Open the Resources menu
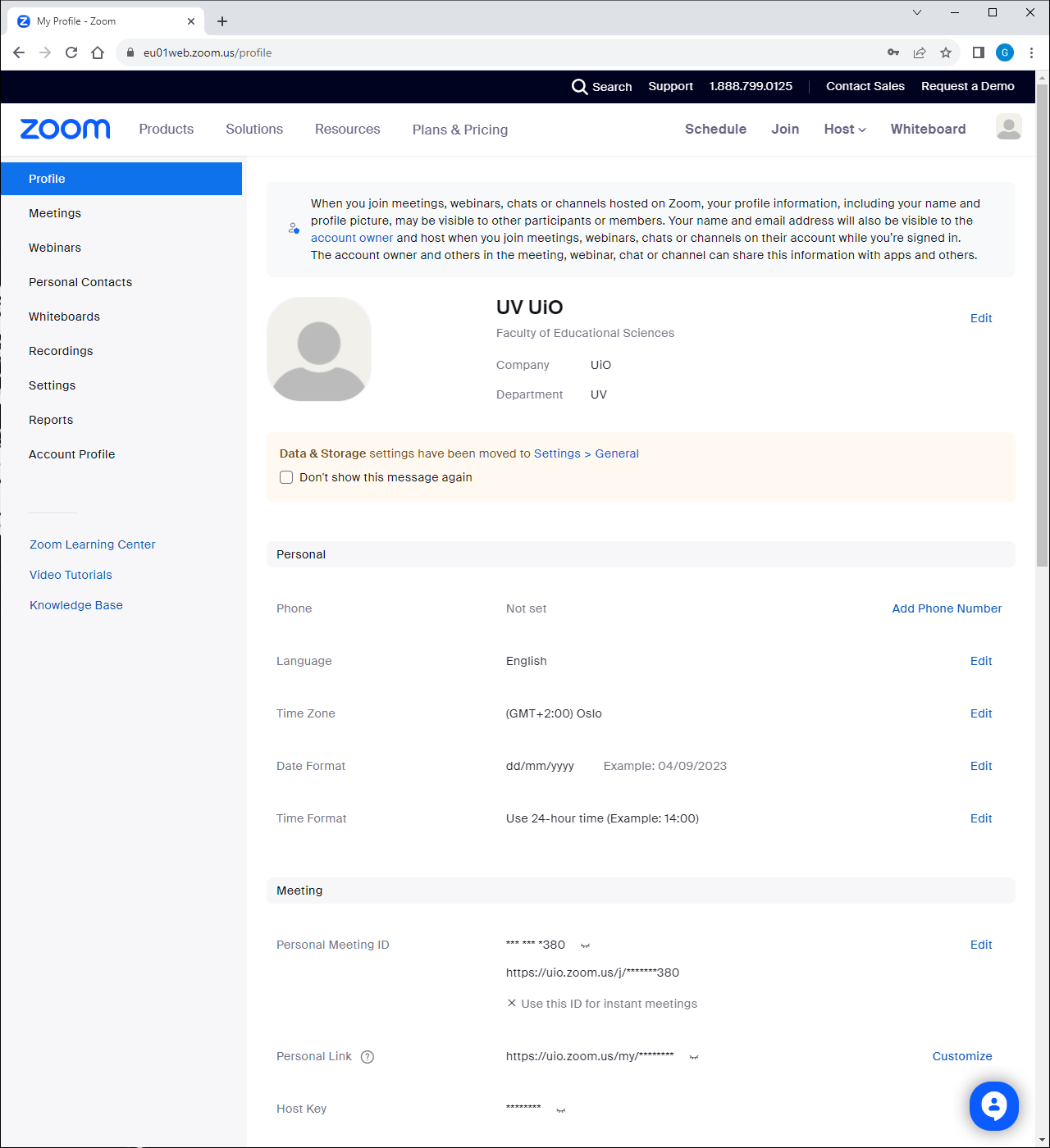Screen dimensions: 1050x1148 coord(348,129)
